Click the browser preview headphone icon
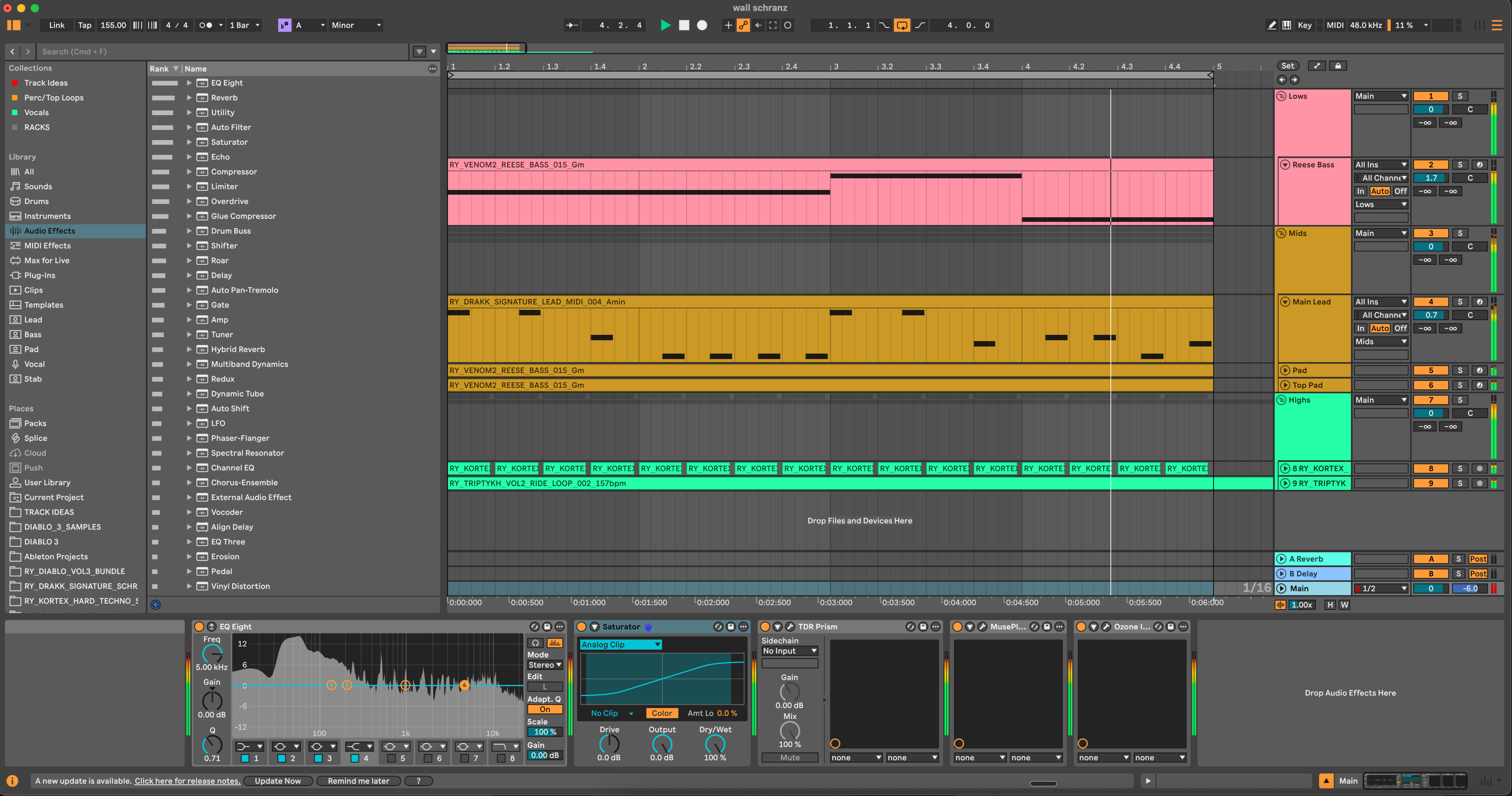The image size is (1512, 796). (156, 604)
